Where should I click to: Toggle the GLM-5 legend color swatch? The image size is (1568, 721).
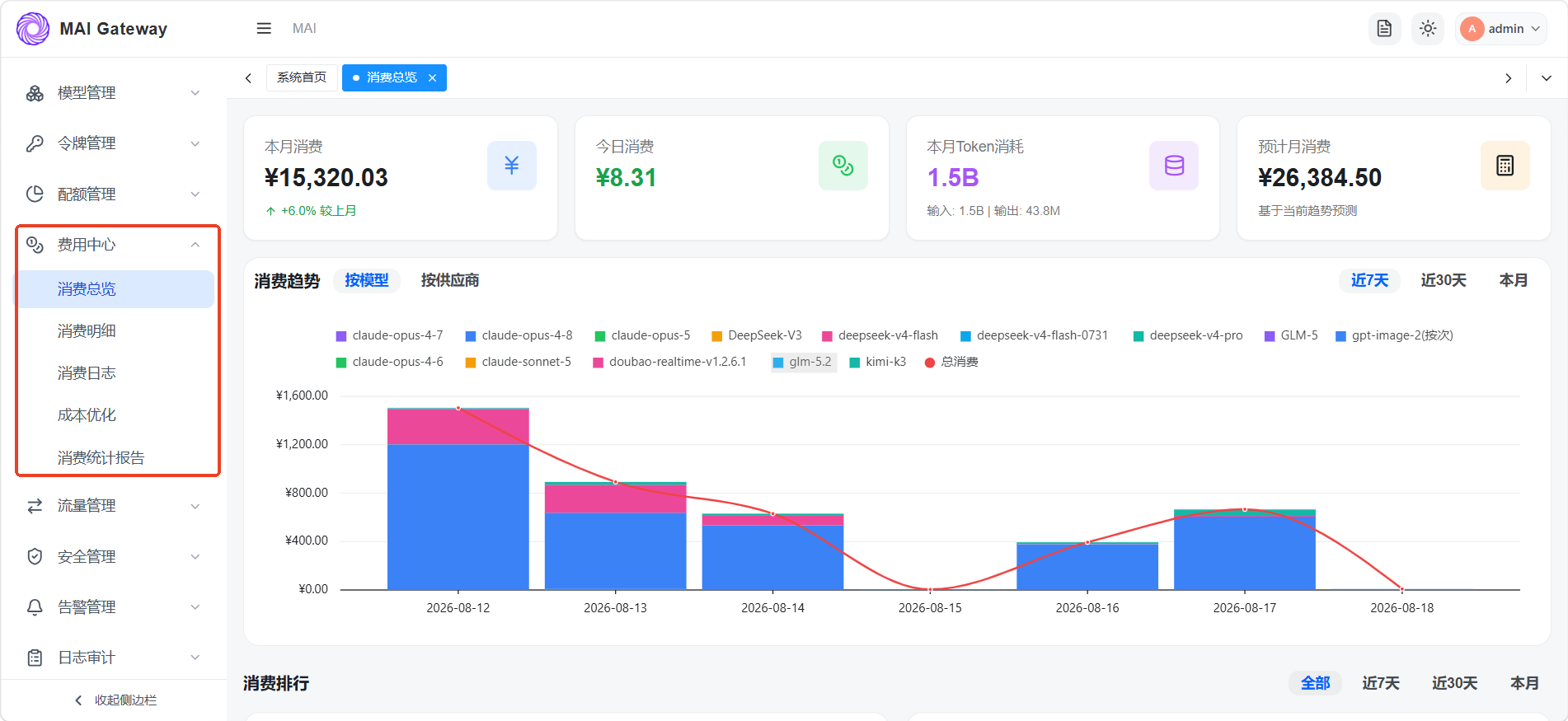[x=1270, y=336]
